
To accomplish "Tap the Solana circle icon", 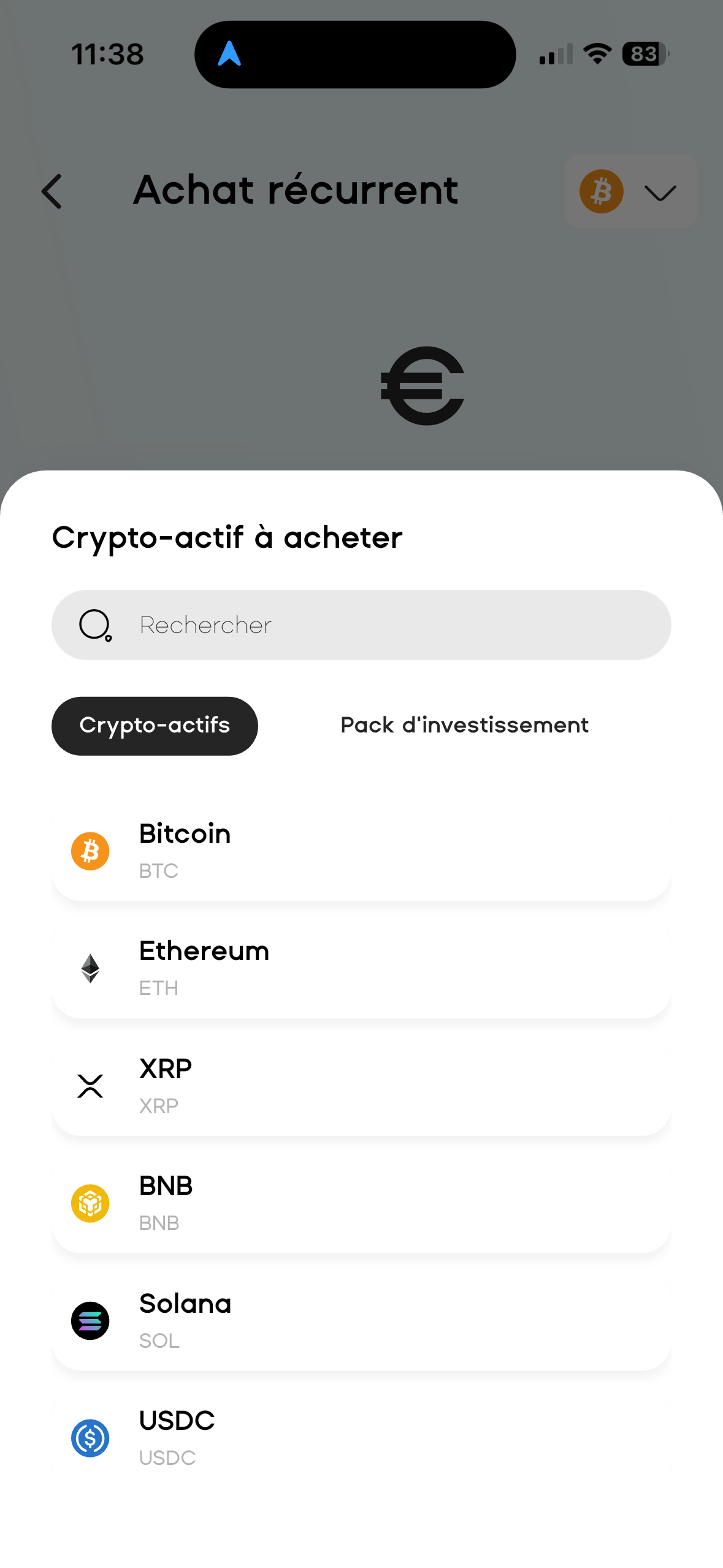I will click(x=90, y=1320).
